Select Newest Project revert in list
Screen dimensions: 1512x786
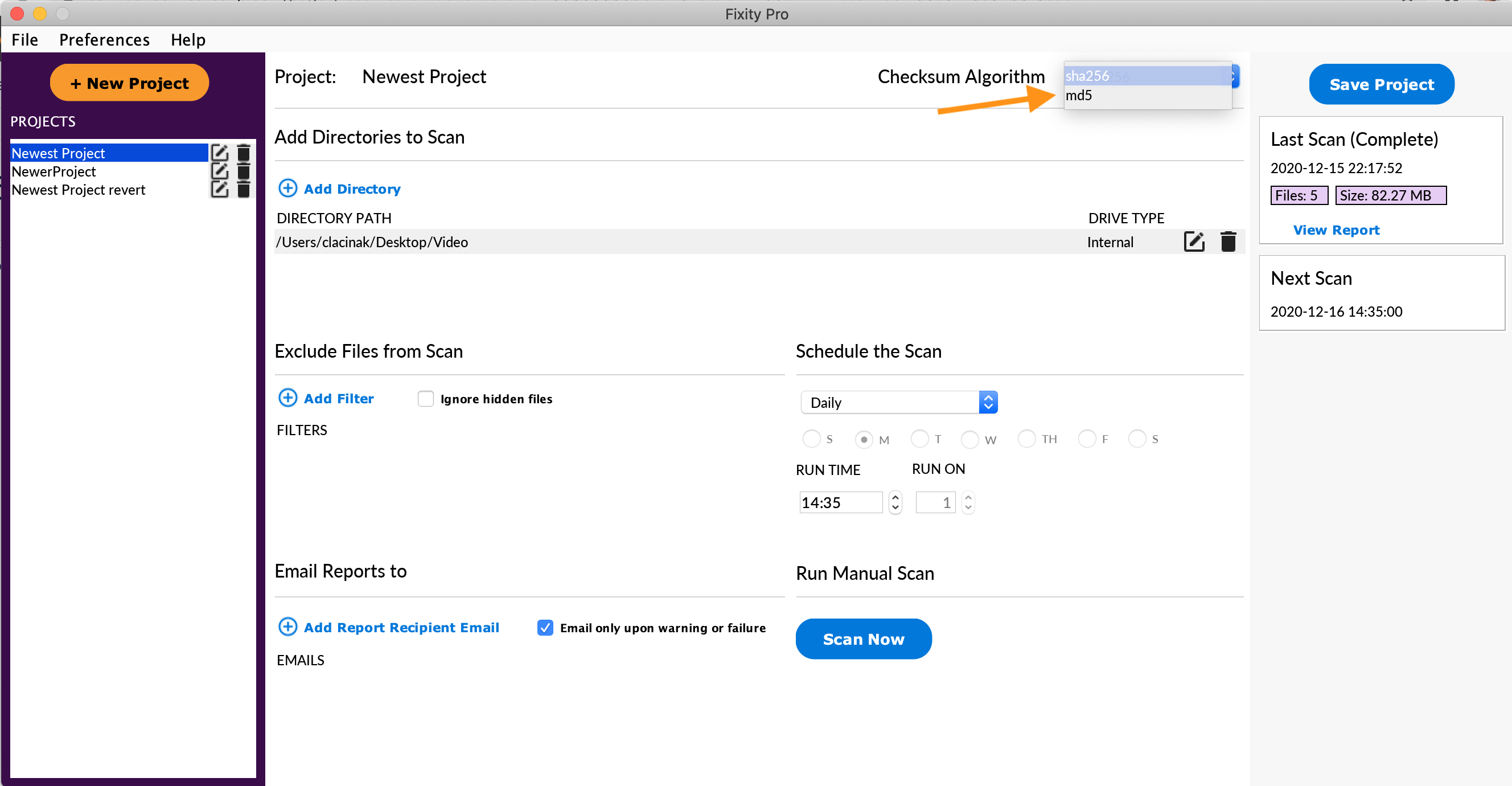tap(109, 189)
